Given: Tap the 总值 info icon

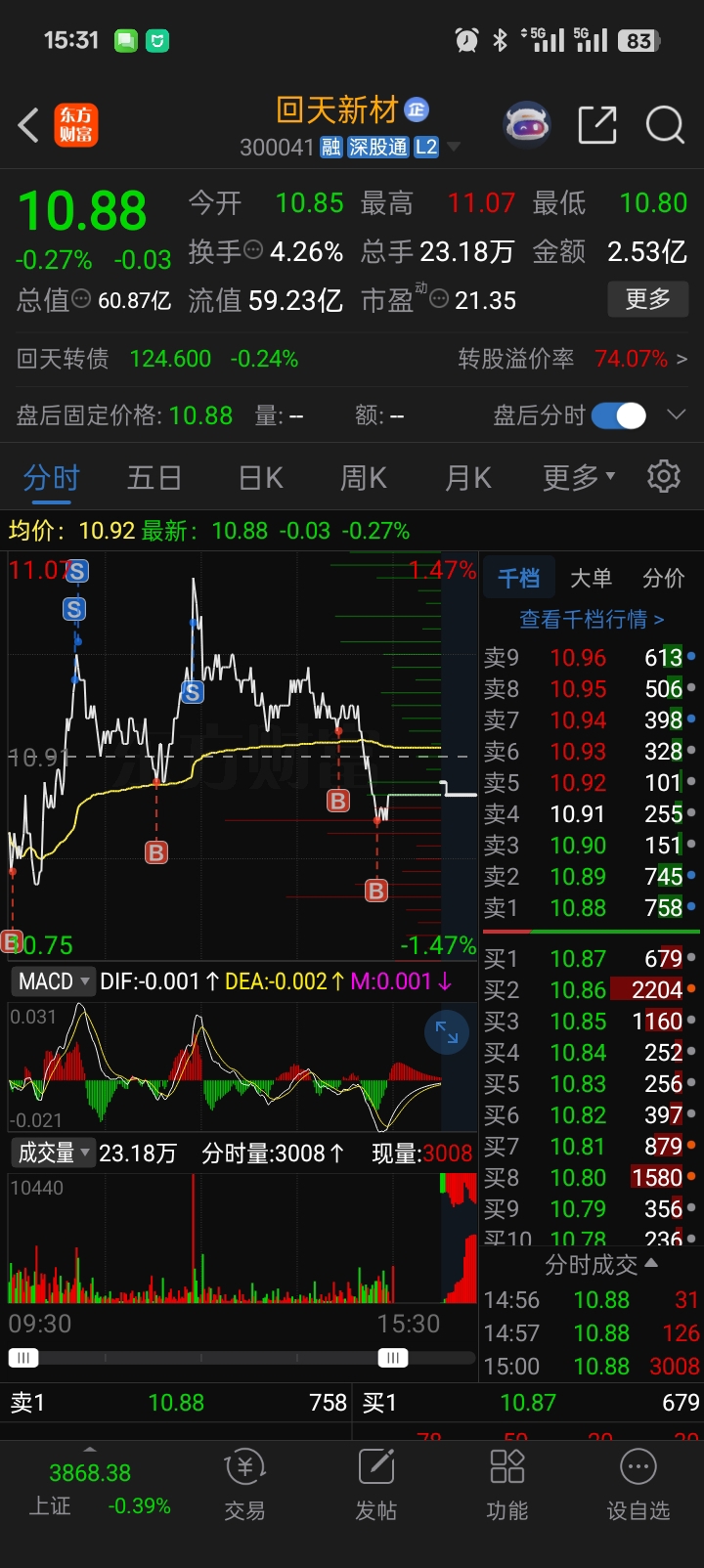Looking at the screenshot, I should [82, 299].
